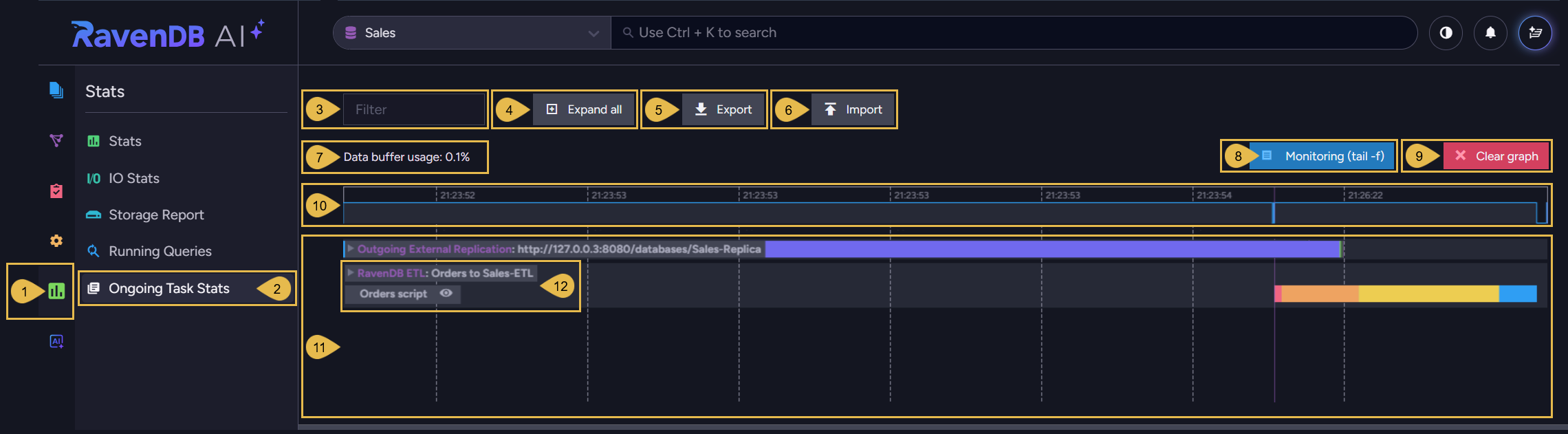Click the yellow ETL segment
Screen dimensions: 1568x434
pyautogui.click(x=1429, y=294)
